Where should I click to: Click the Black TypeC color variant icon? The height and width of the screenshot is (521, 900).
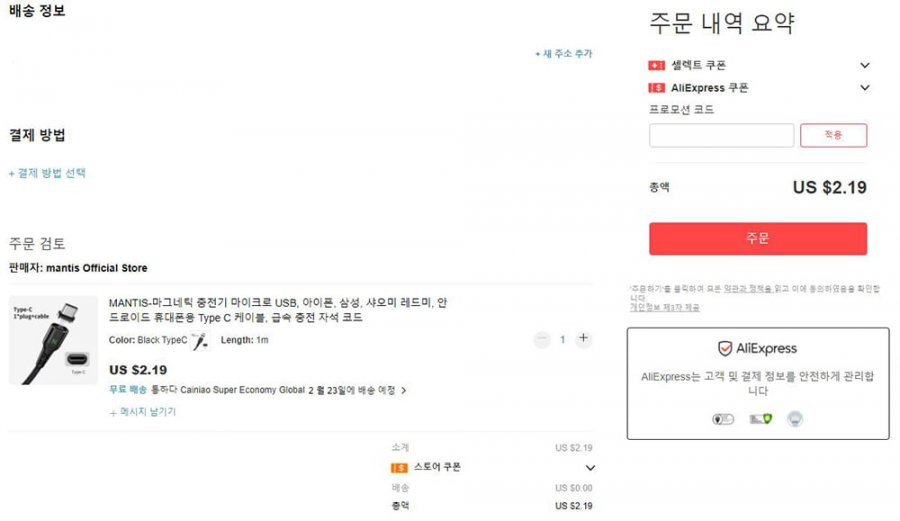[200, 340]
